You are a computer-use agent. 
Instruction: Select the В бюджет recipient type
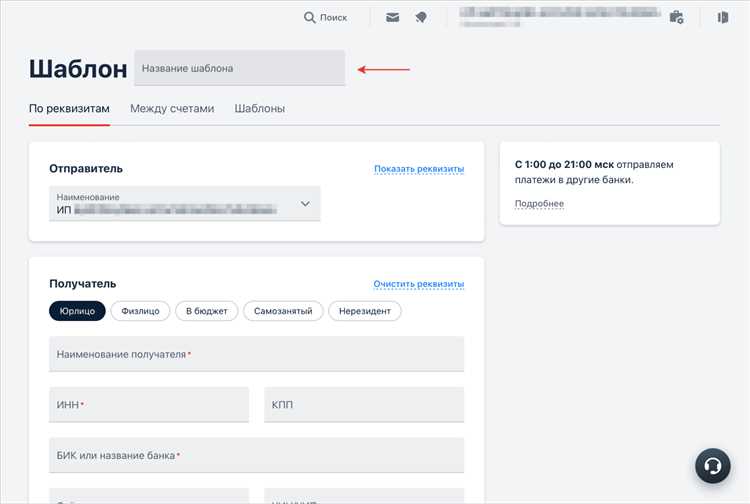(x=207, y=311)
